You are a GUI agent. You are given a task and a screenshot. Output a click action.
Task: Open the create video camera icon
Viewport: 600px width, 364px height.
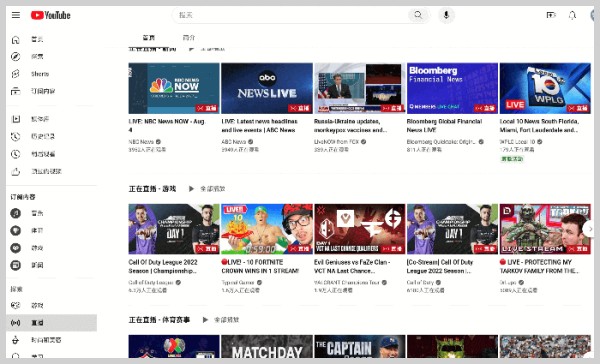tap(551, 15)
